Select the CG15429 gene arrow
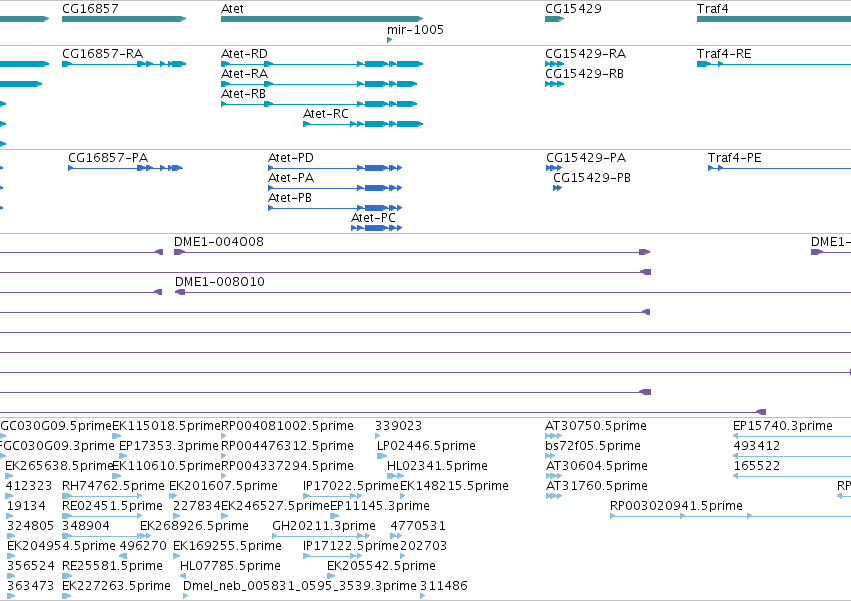Image resolution: width=851 pixels, height=601 pixels. click(x=554, y=19)
